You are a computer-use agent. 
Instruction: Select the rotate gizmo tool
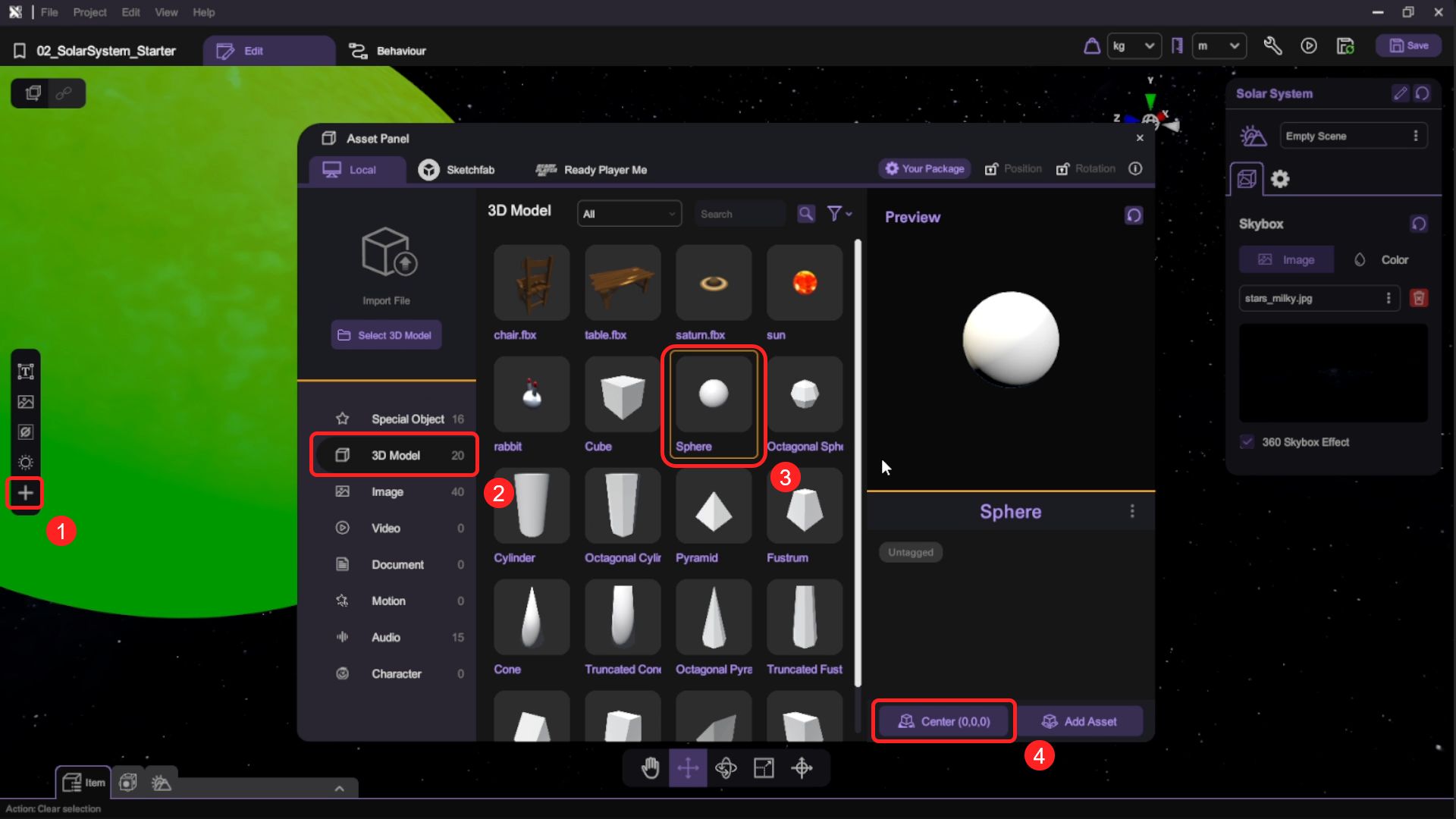(x=726, y=768)
